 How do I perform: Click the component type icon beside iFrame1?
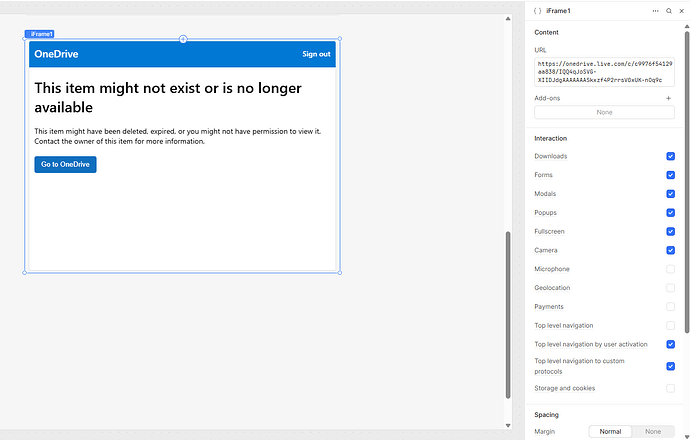pyautogui.click(x=537, y=10)
